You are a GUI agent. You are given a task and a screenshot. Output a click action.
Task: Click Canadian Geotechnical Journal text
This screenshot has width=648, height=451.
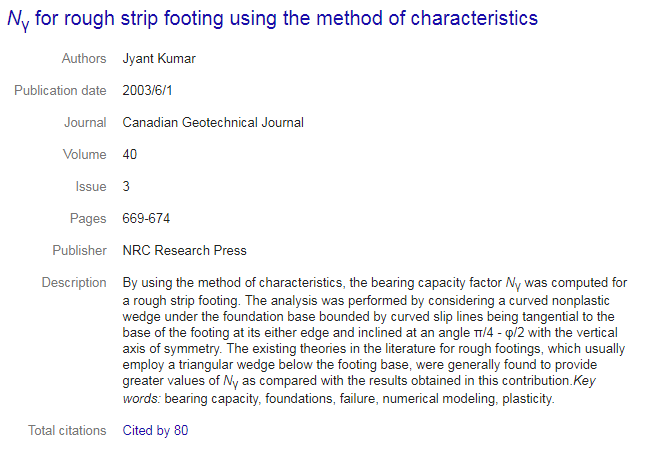pos(213,122)
